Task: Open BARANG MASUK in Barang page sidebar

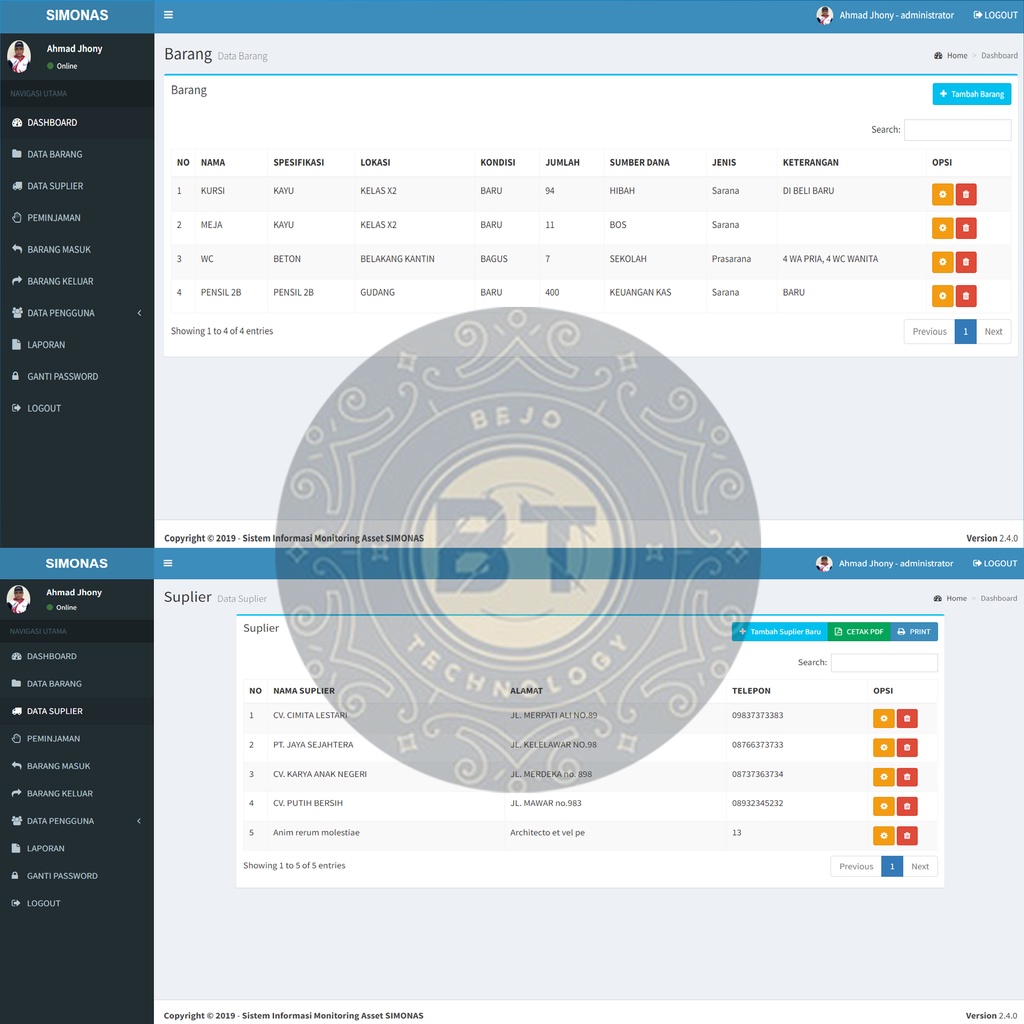Action: 77,249
